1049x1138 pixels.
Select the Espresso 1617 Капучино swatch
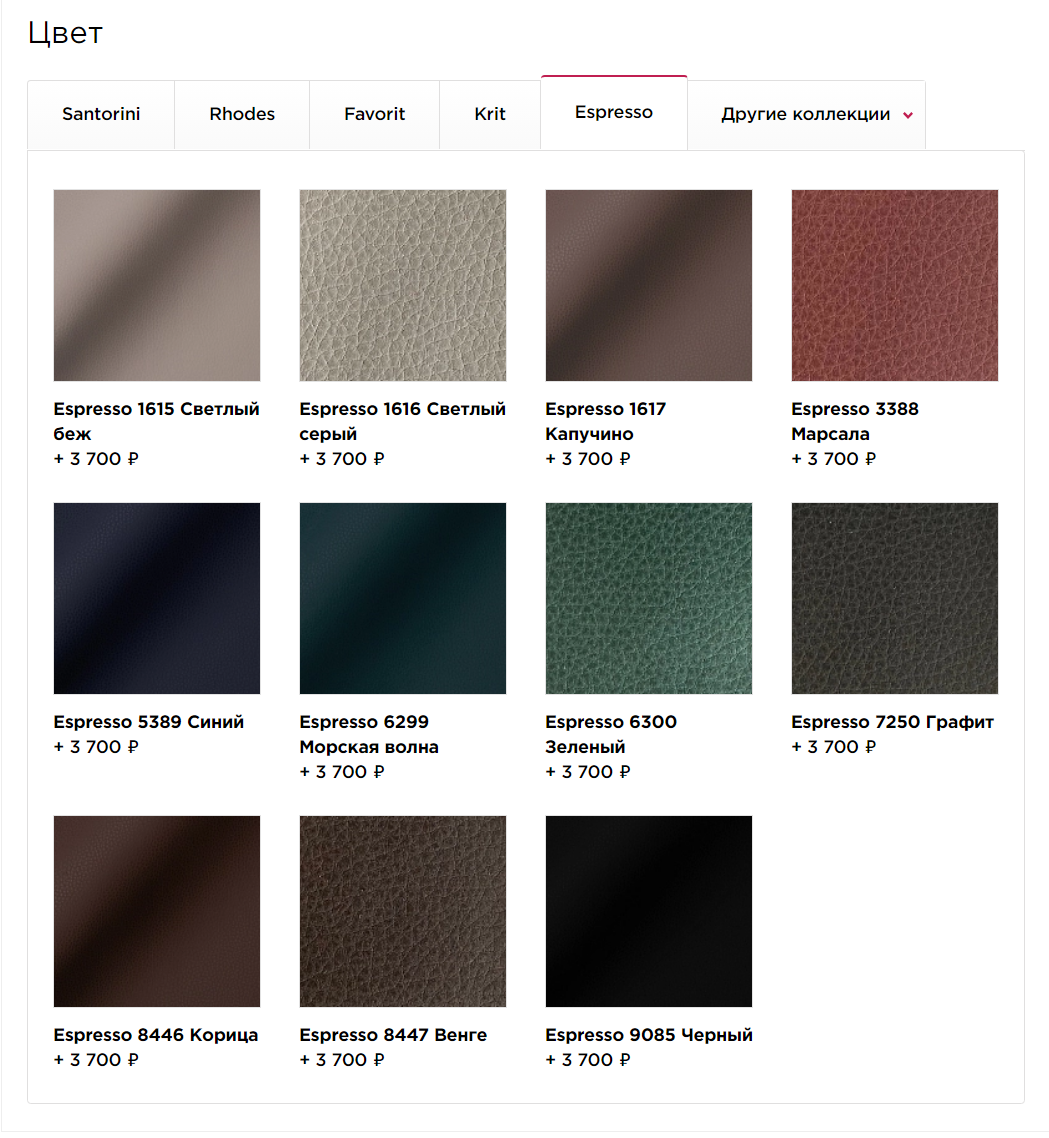pyautogui.click(x=649, y=285)
